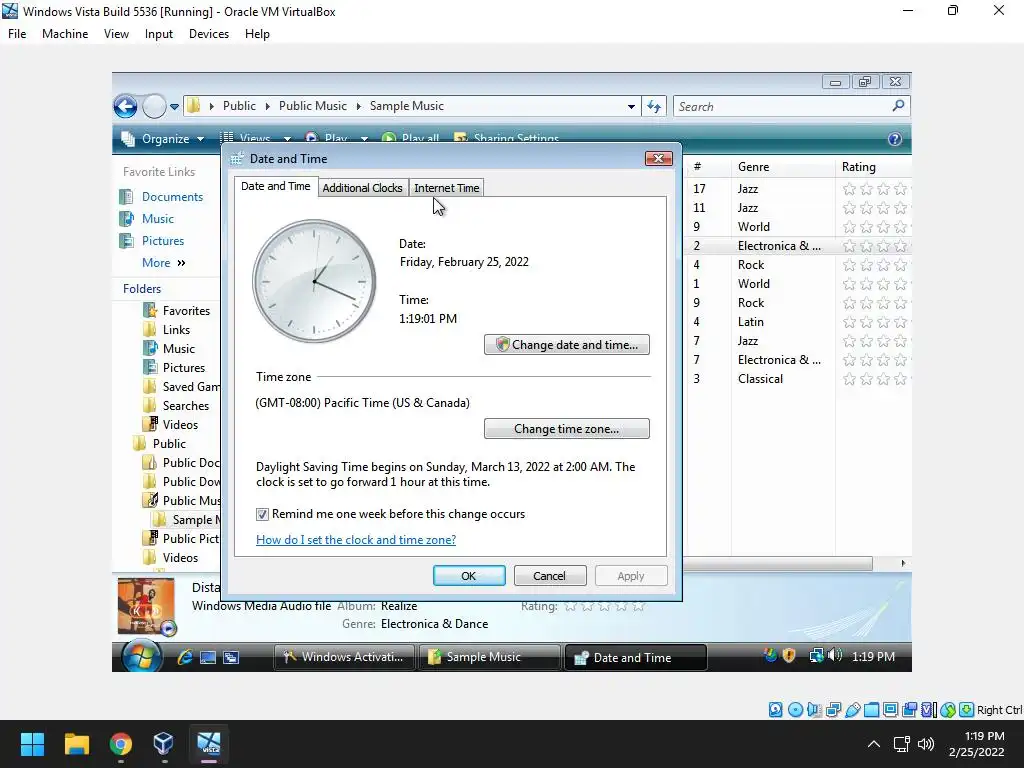The width and height of the screenshot is (1024, 768).
Task: Open address bar history dropdown arrow
Action: pyautogui.click(x=631, y=106)
